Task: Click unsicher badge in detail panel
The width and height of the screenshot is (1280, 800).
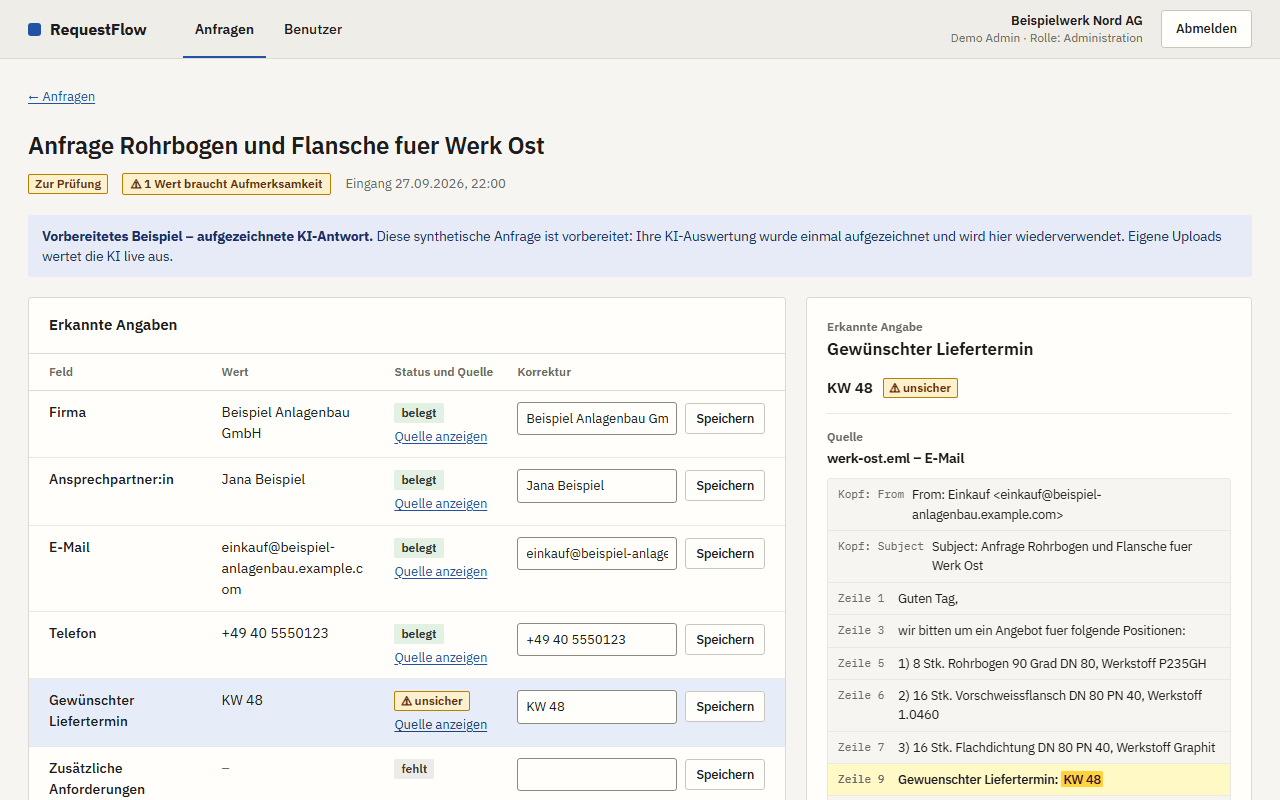Action: [x=920, y=388]
